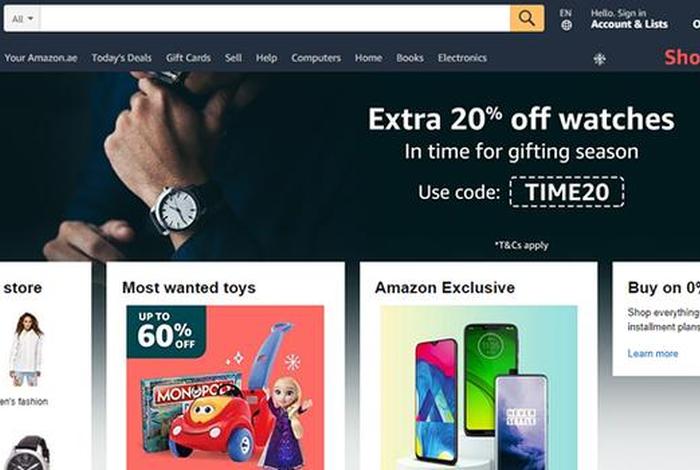Select the Books nav link
Image resolution: width=700 pixels, height=470 pixels.
point(410,58)
